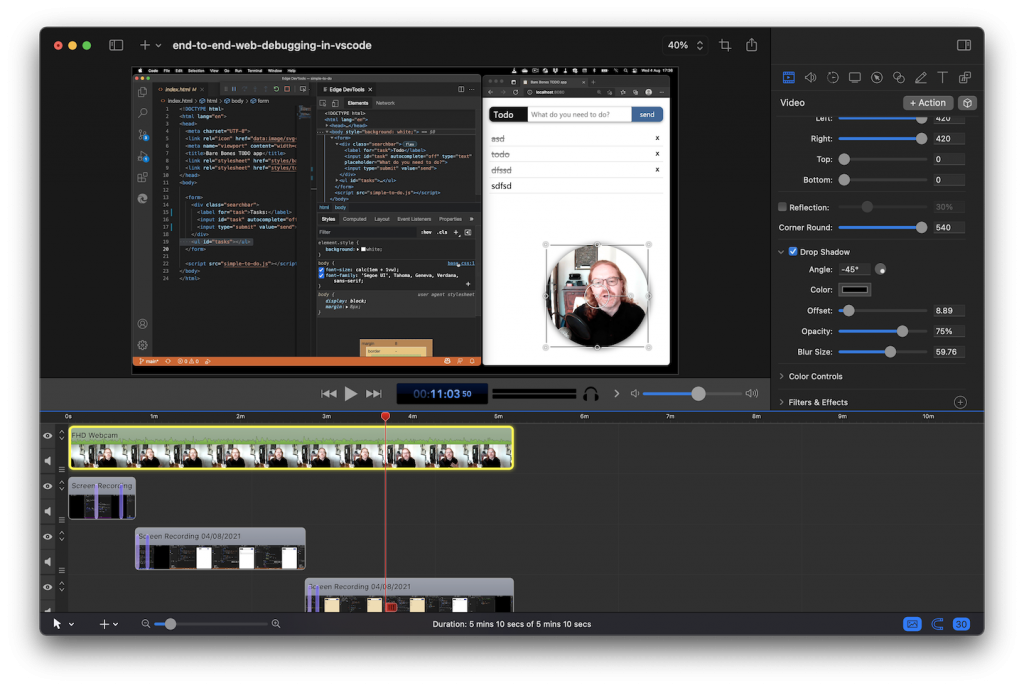The width and height of the screenshot is (1024, 688).
Task: Toggle the right properties panel icon
Action: 964,45
